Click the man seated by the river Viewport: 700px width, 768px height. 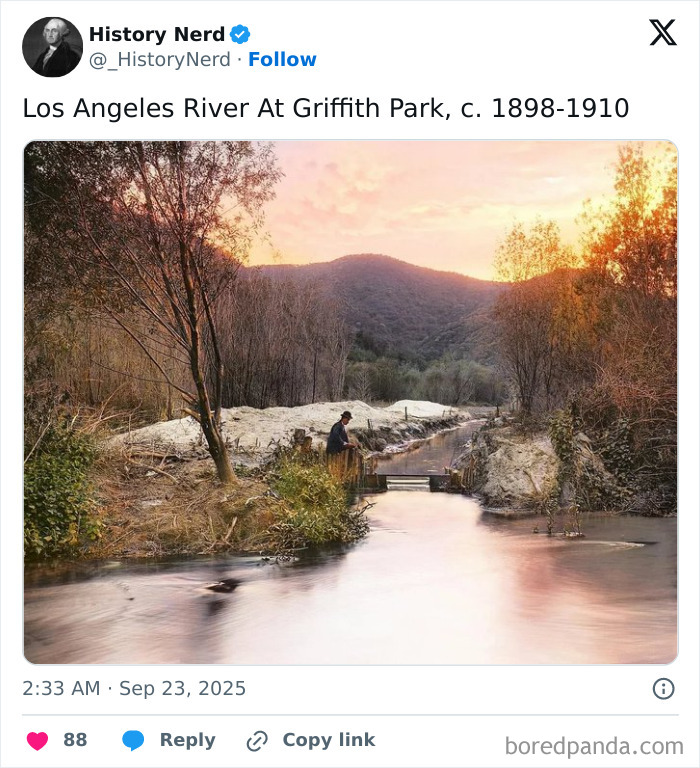coord(340,436)
